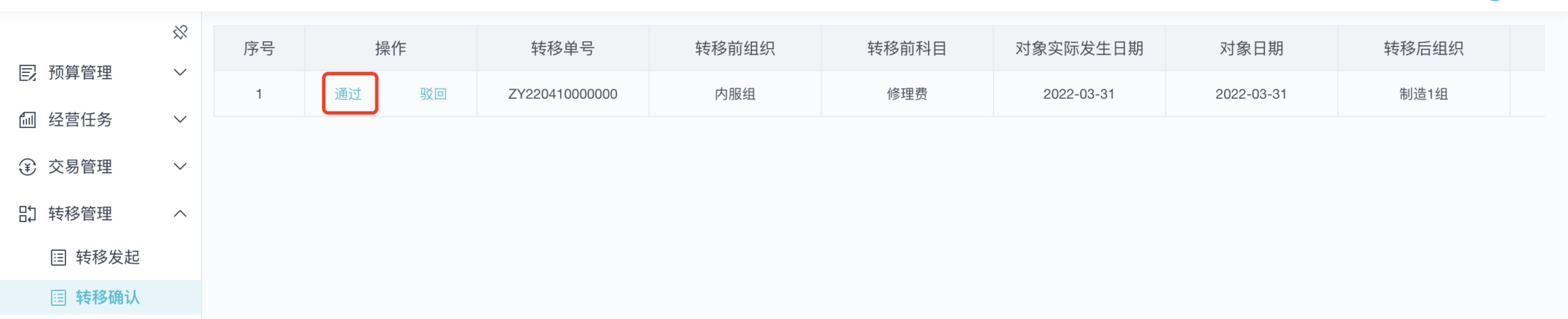Click the 预算管理 icon in the sidebar

tap(28, 73)
